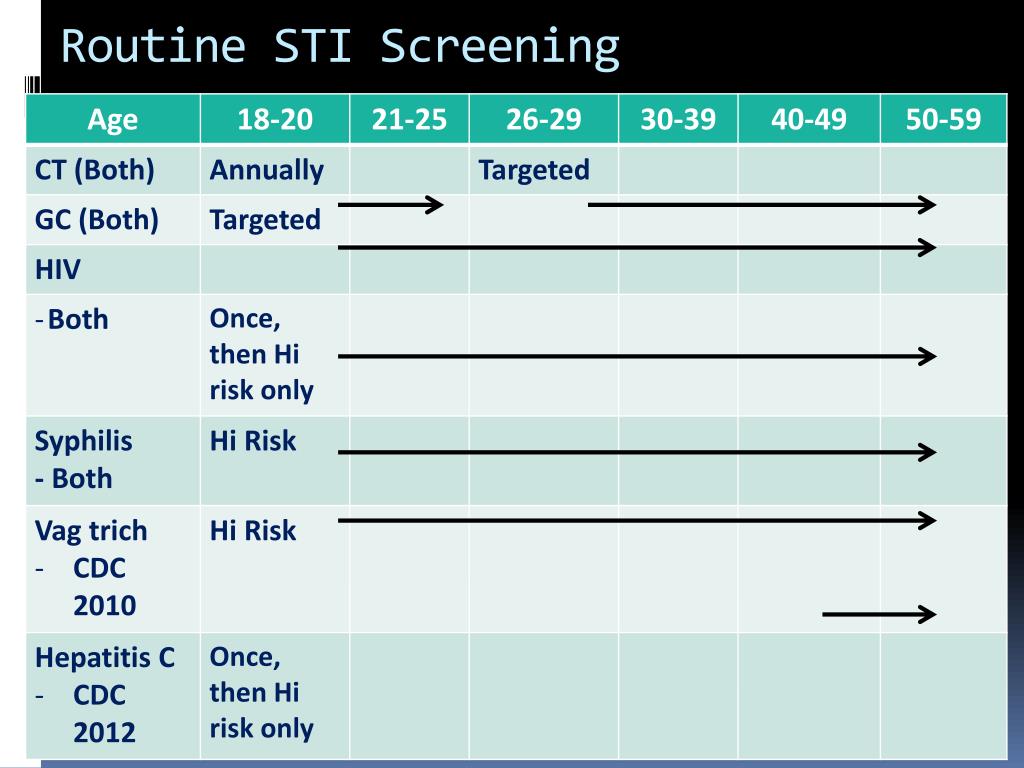
Task: Select the 26-29 column header
Action: (544, 119)
